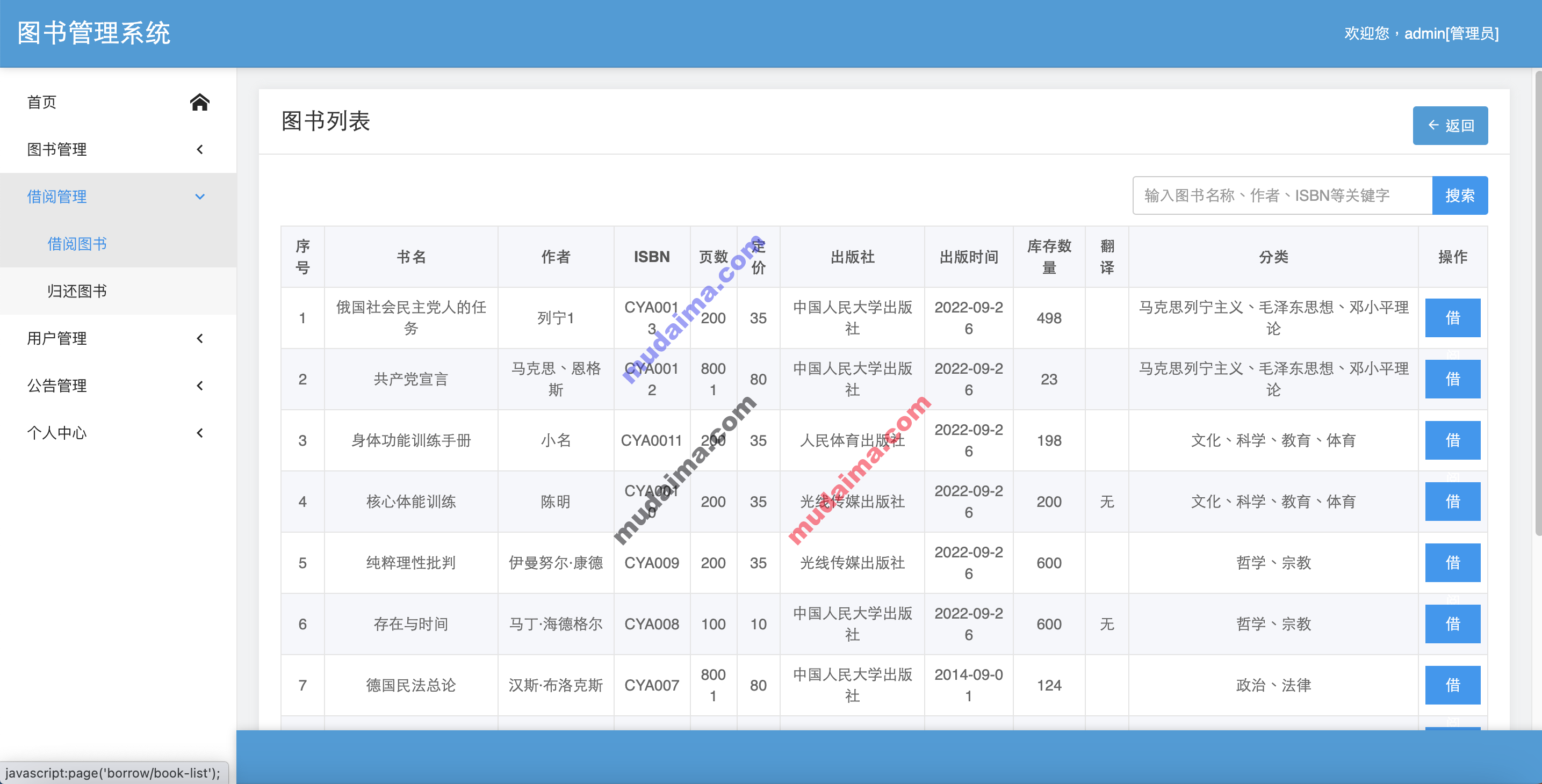Expand the 公告管理 menu chevron
Viewport: 1542px width, 784px height.
pyautogui.click(x=199, y=386)
